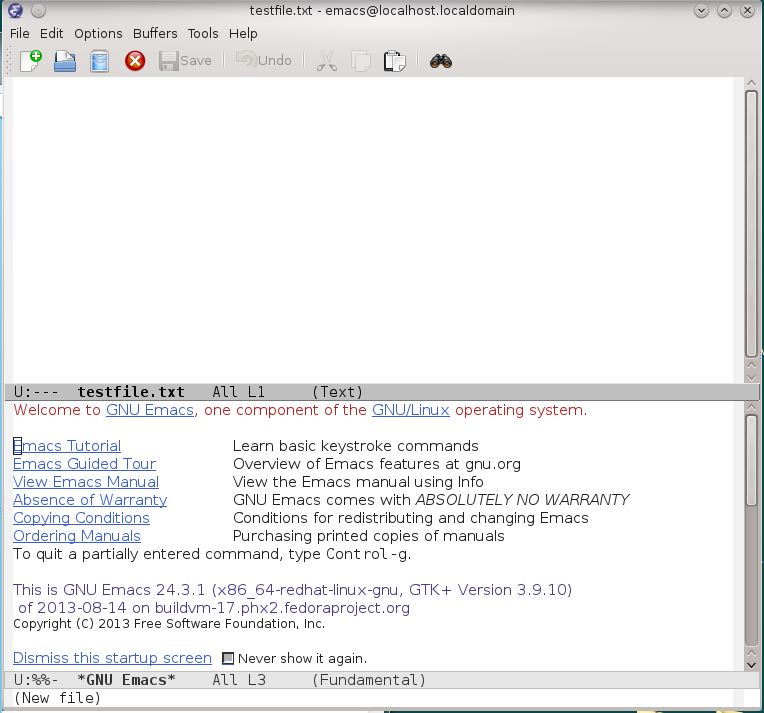This screenshot has width=764, height=713.
Task: Click the U:%%- status in the lower mode line
Action: coord(36,680)
